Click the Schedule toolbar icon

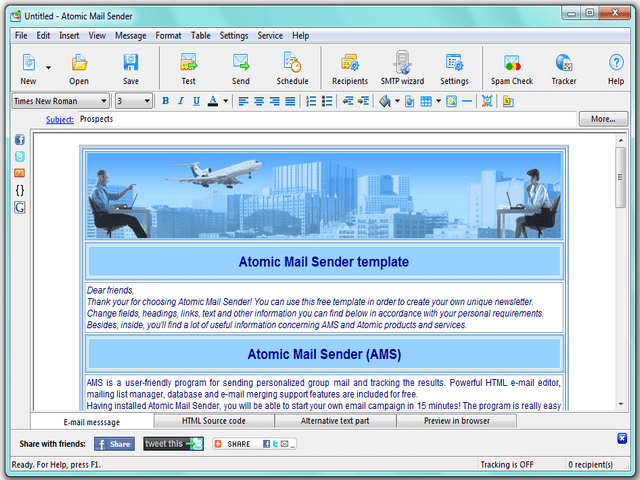click(292, 68)
